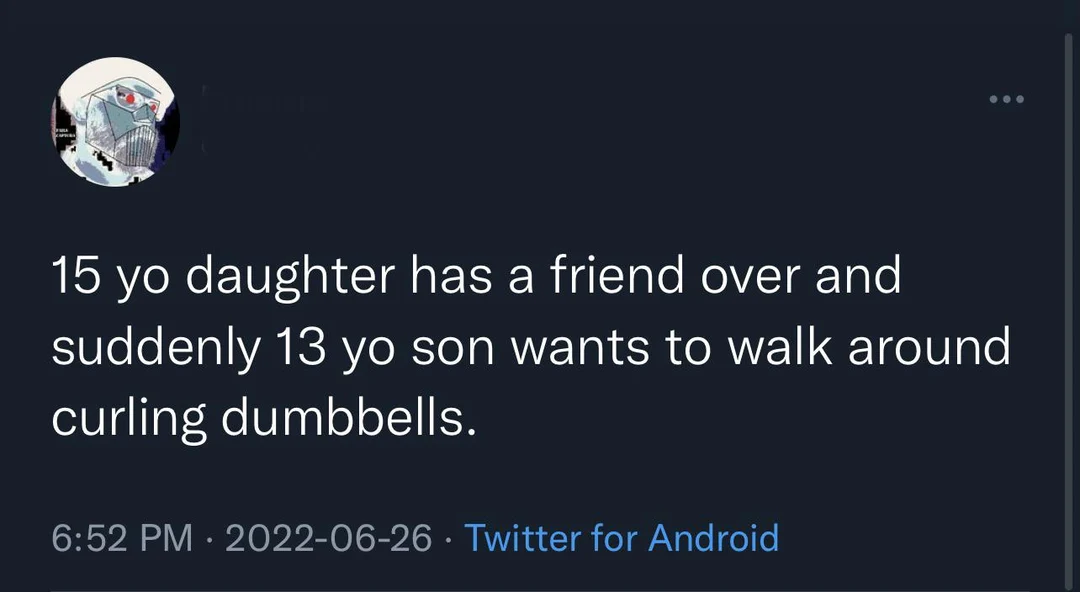Click the 6:52 PM timestamp
Viewport: 1080px width, 592px height.
point(121,538)
